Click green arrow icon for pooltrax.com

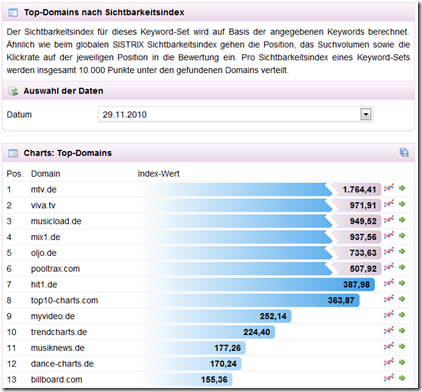[402, 267]
